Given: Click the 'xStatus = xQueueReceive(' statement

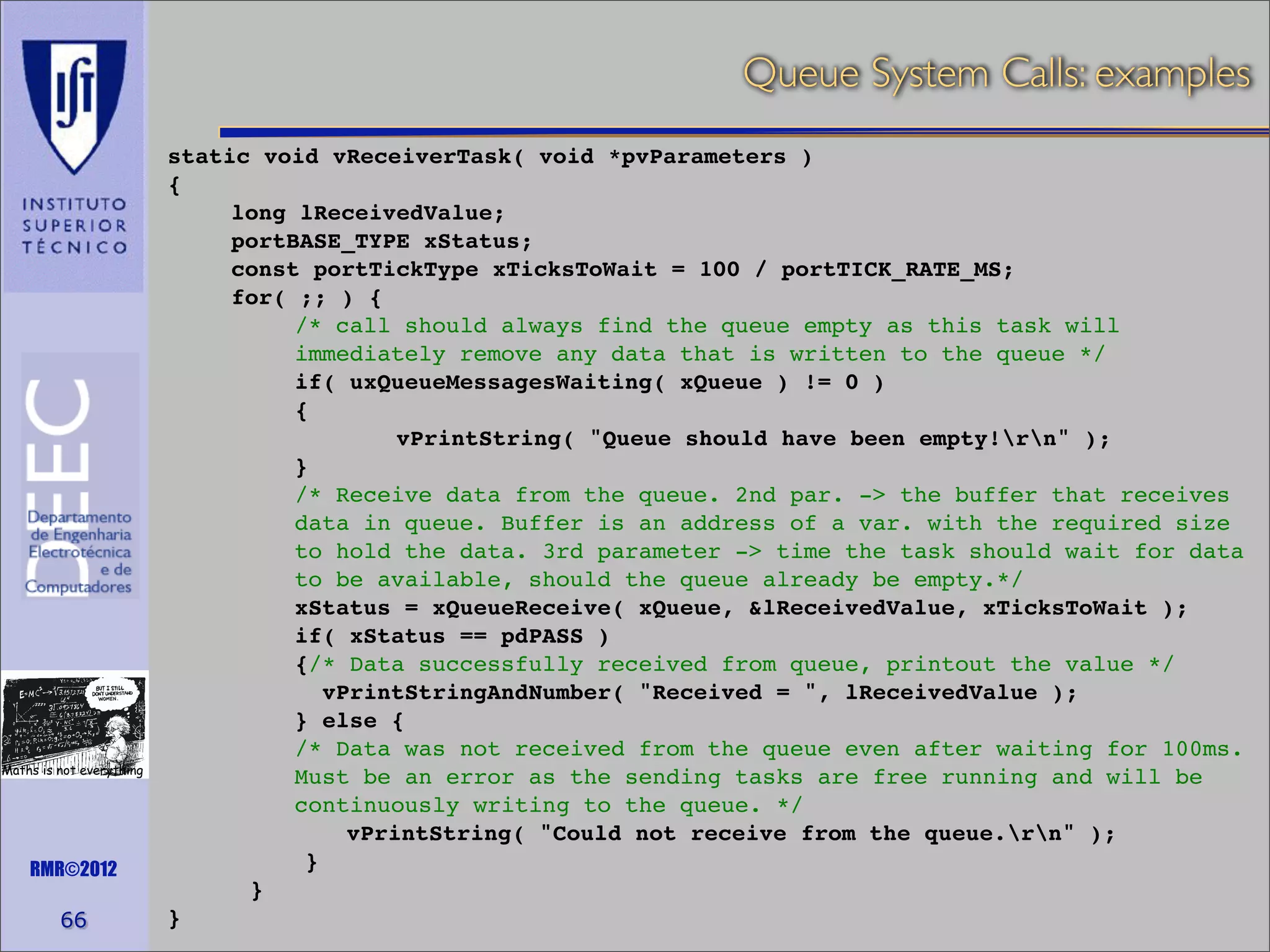Looking at the screenshot, I should pyautogui.click(x=741, y=609).
